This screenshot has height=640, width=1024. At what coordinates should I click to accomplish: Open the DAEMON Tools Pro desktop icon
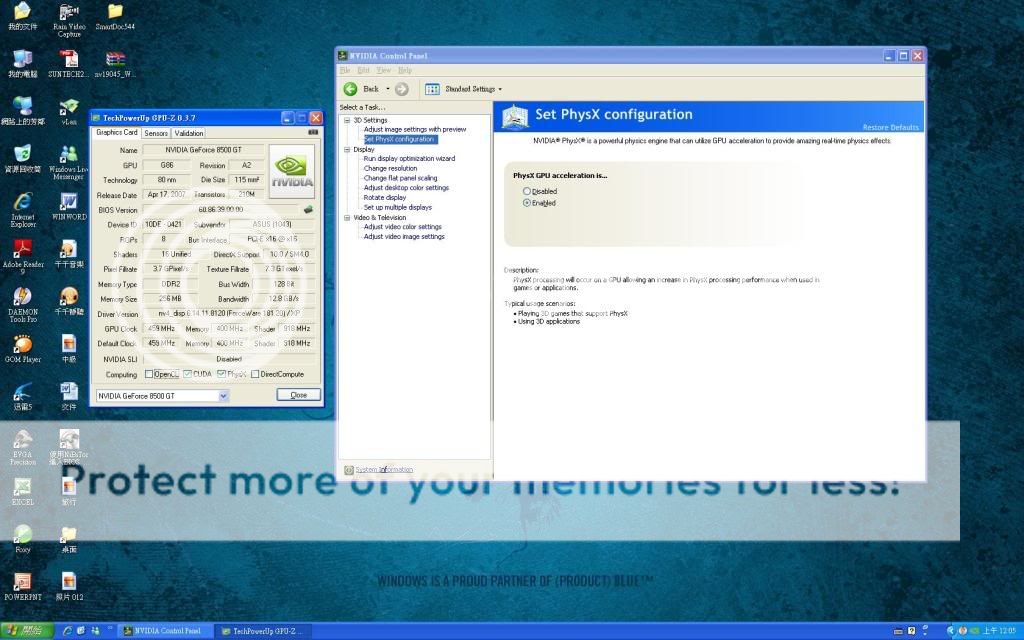[x=23, y=297]
